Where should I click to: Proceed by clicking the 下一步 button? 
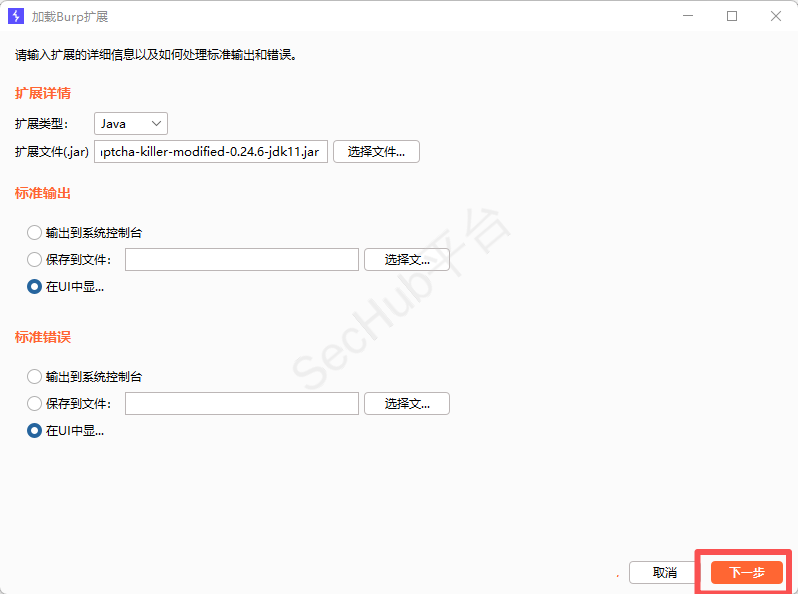click(x=746, y=573)
